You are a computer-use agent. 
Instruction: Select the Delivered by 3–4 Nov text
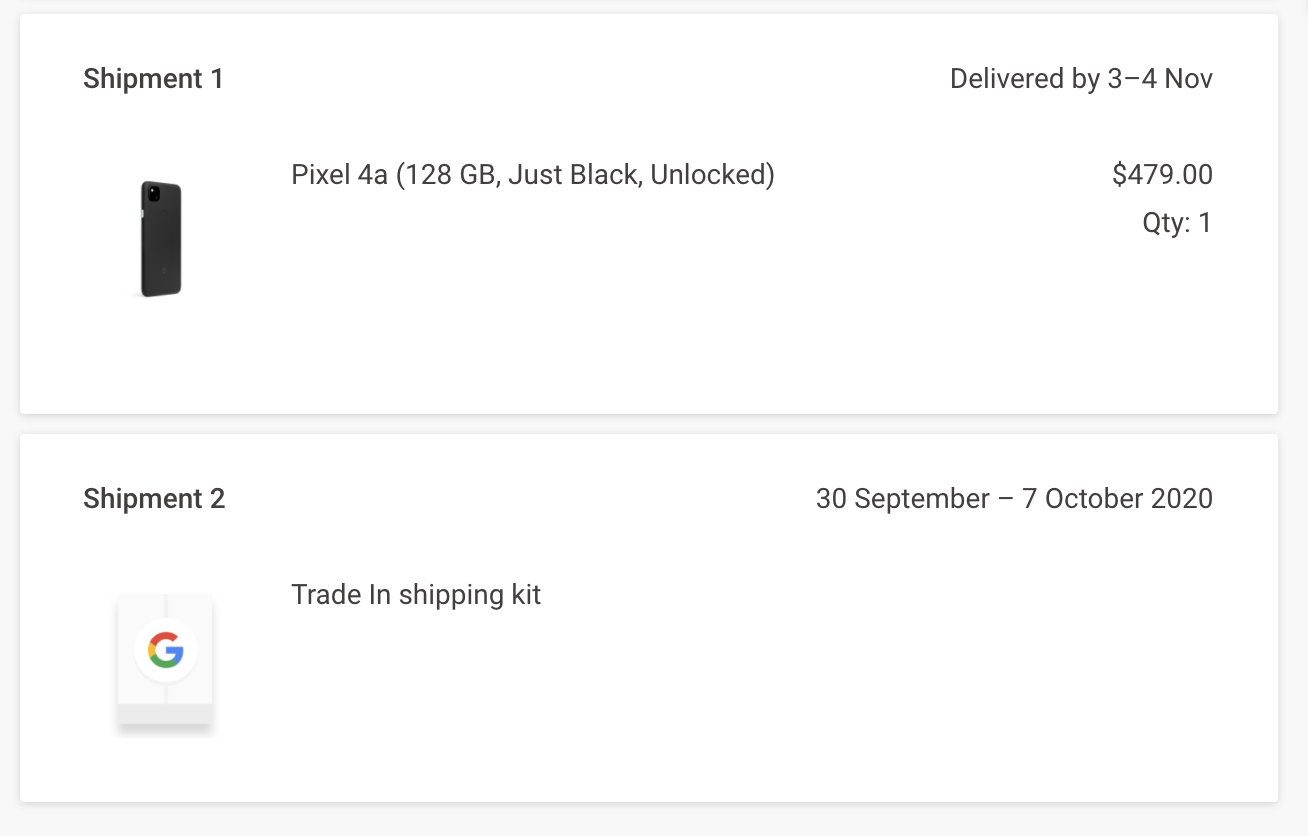pyautogui.click(x=1081, y=79)
